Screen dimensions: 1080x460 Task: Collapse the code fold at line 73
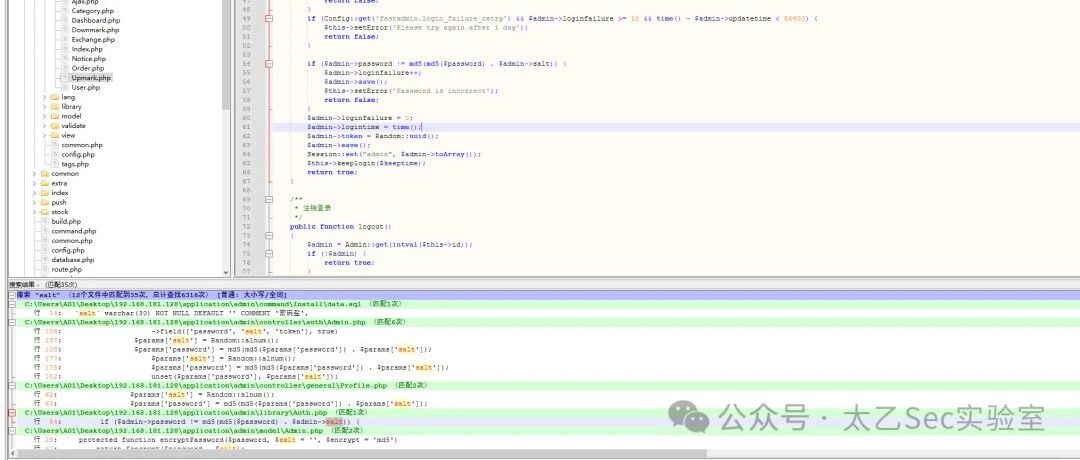(x=269, y=236)
